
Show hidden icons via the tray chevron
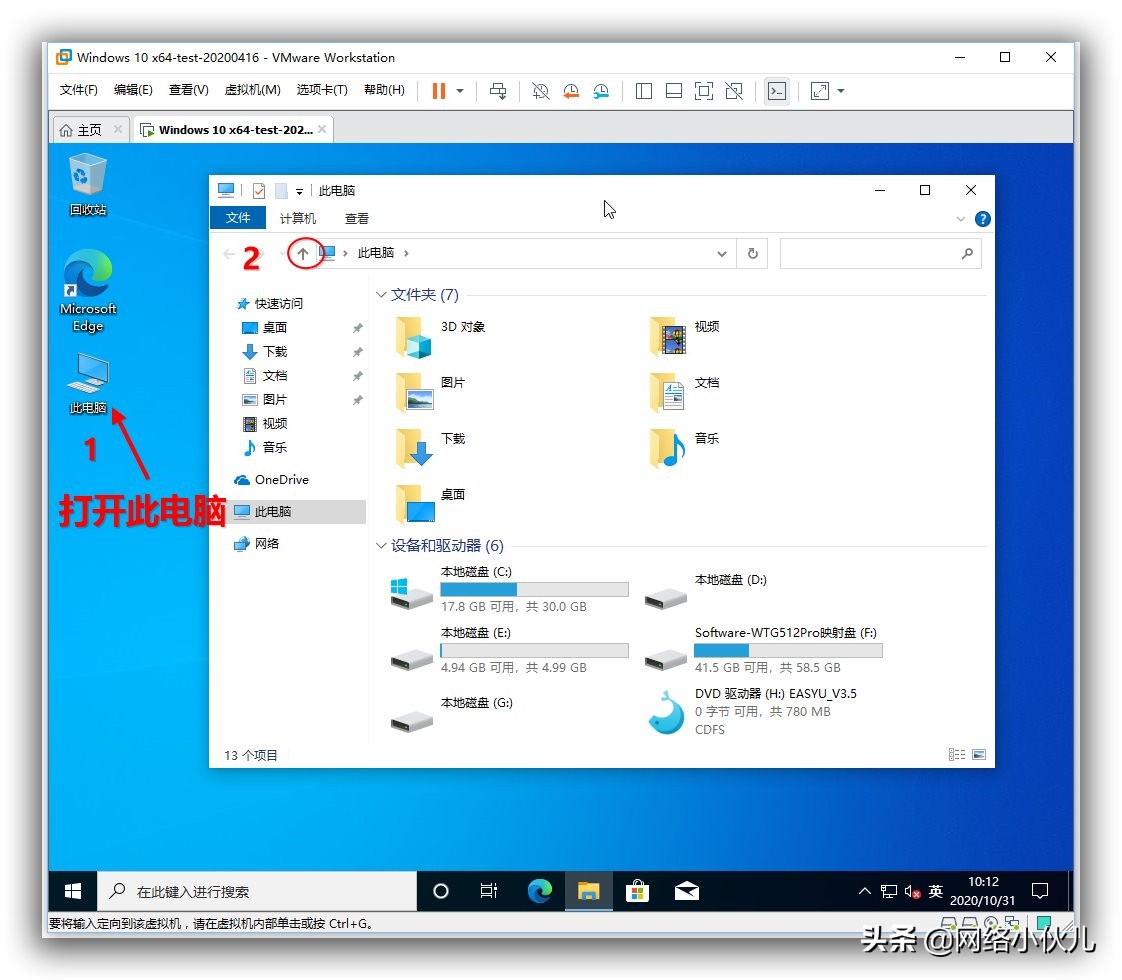tap(864, 890)
